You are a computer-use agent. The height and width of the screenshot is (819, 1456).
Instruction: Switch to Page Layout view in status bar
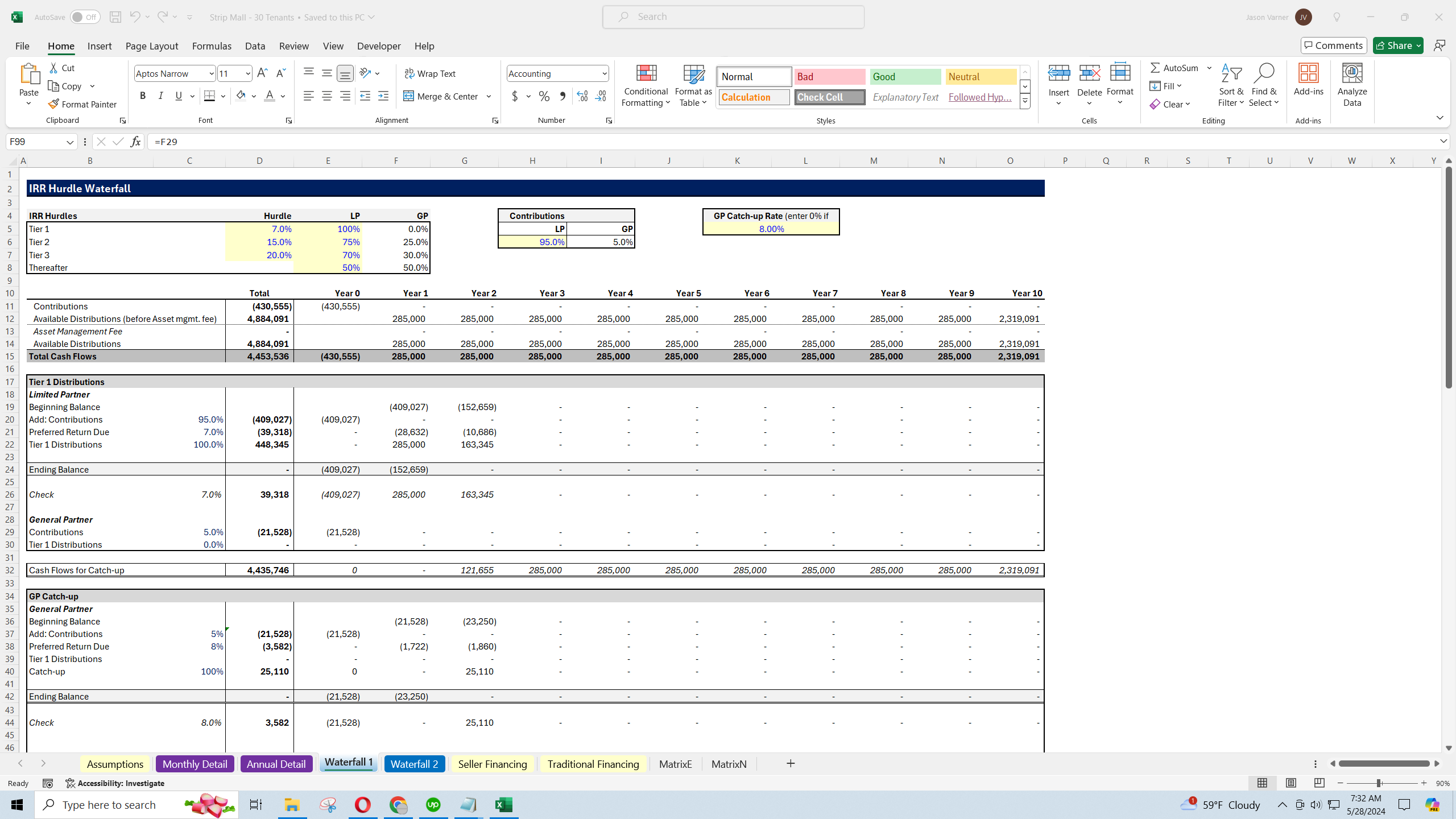pyautogui.click(x=1291, y=783)
